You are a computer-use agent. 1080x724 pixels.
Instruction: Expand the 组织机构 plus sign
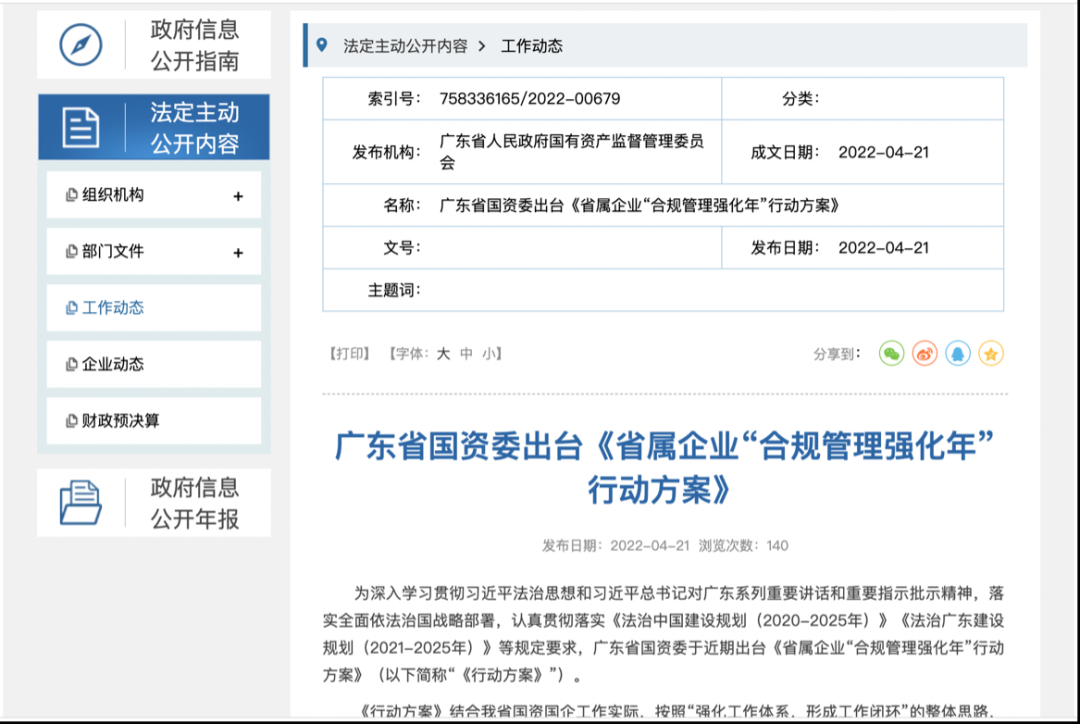click(x=238, y=196)
